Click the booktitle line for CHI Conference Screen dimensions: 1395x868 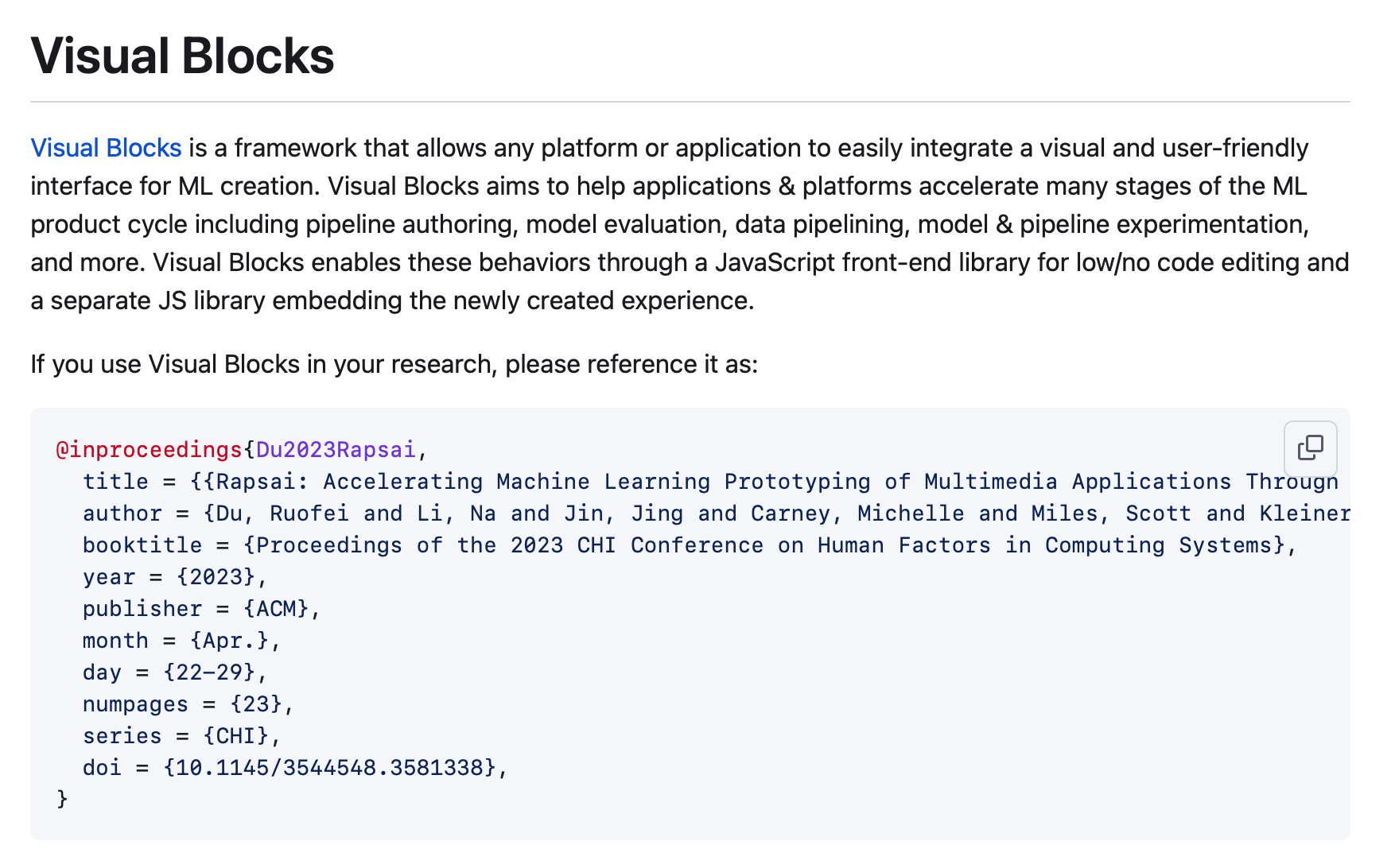690,545
